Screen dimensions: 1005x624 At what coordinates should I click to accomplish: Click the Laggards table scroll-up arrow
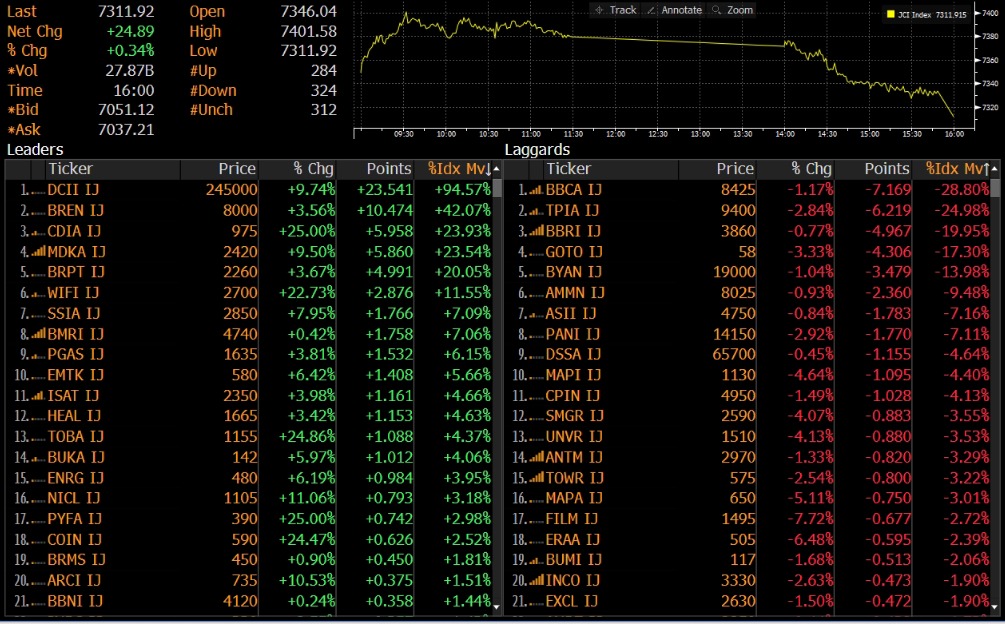point(995,169)
